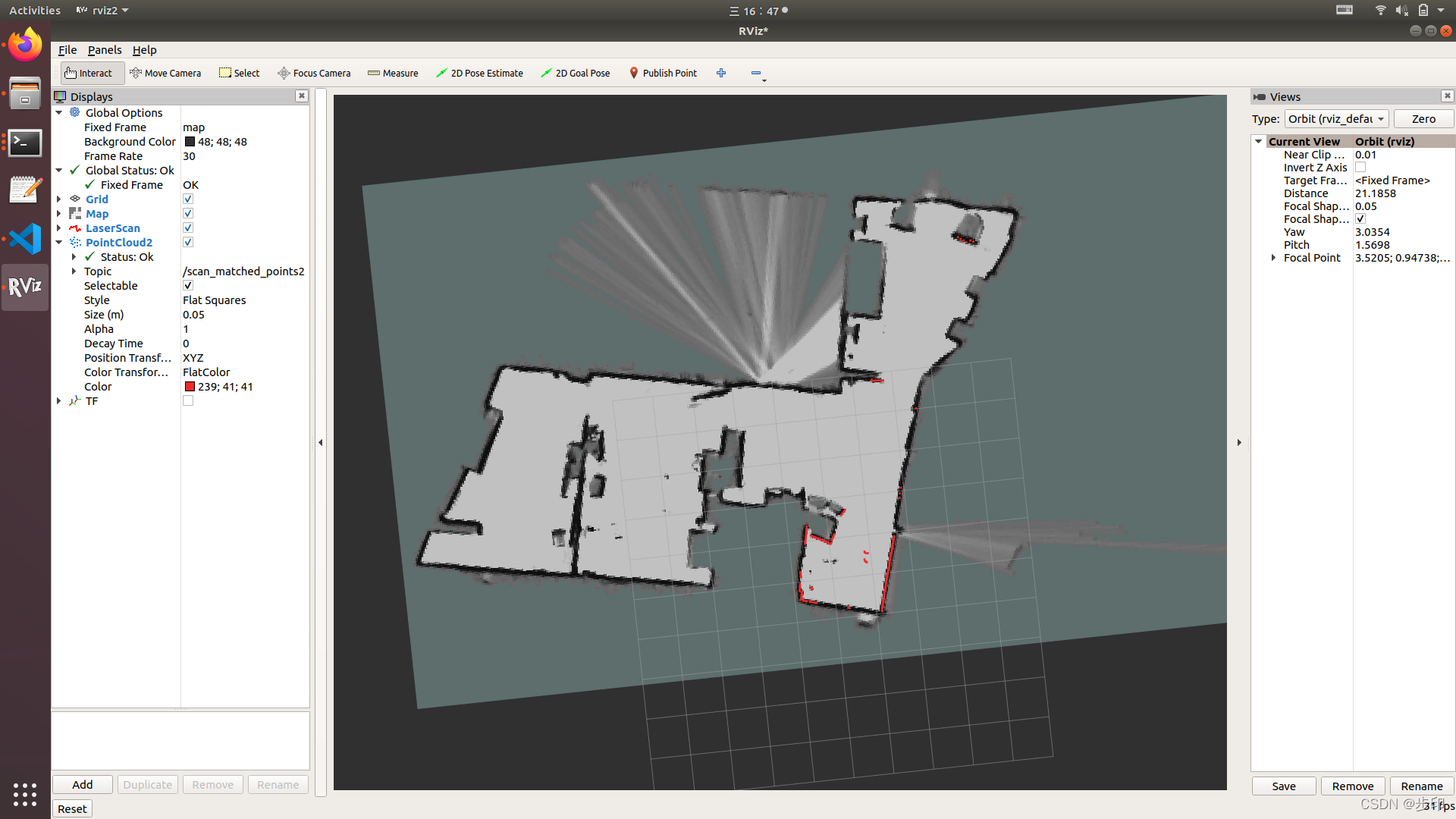Toggle PointCloud2 visibility checkbox
The width and height of the screenshot is (1456, 819).
pyautogui.click(x=187, y=242)
